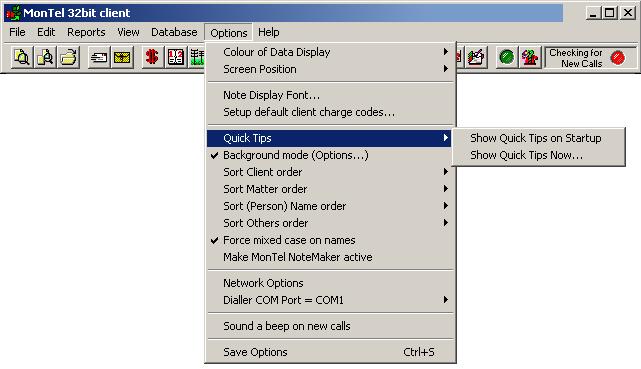Close the MonTel window
Screen dimensions: 641x369
628,13
